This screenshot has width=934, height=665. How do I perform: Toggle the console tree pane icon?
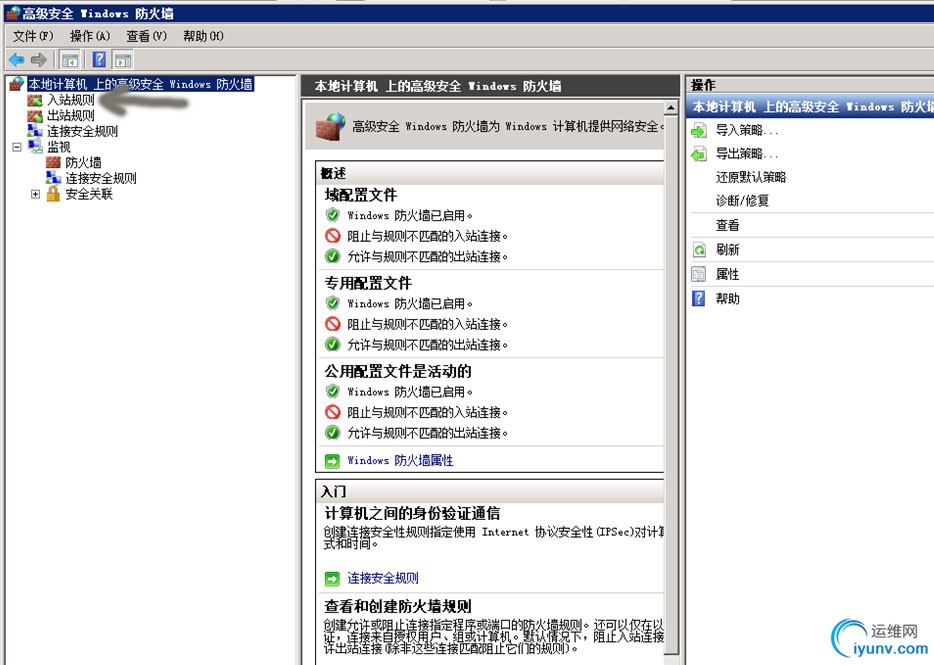tap(70, 60)
